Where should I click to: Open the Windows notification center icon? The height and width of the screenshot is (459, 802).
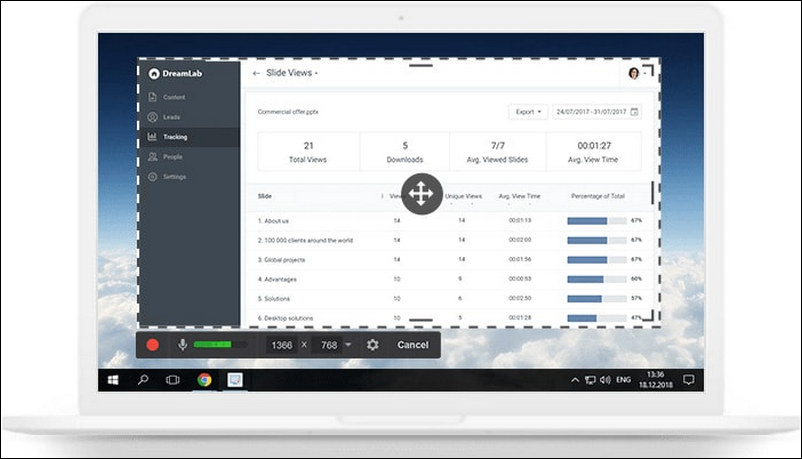tap(688, 380)
